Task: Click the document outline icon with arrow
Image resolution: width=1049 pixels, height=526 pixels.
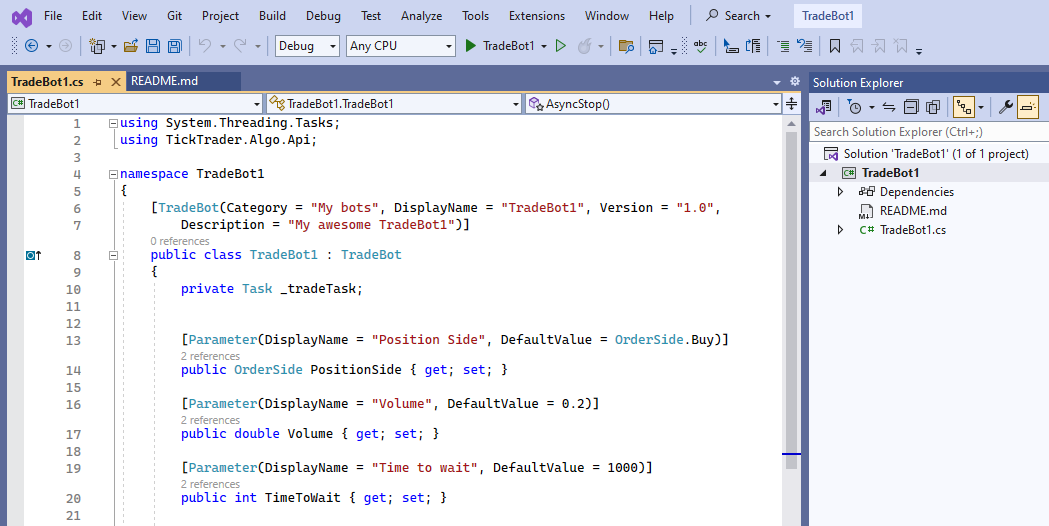Action: click(x=753, y=46)
